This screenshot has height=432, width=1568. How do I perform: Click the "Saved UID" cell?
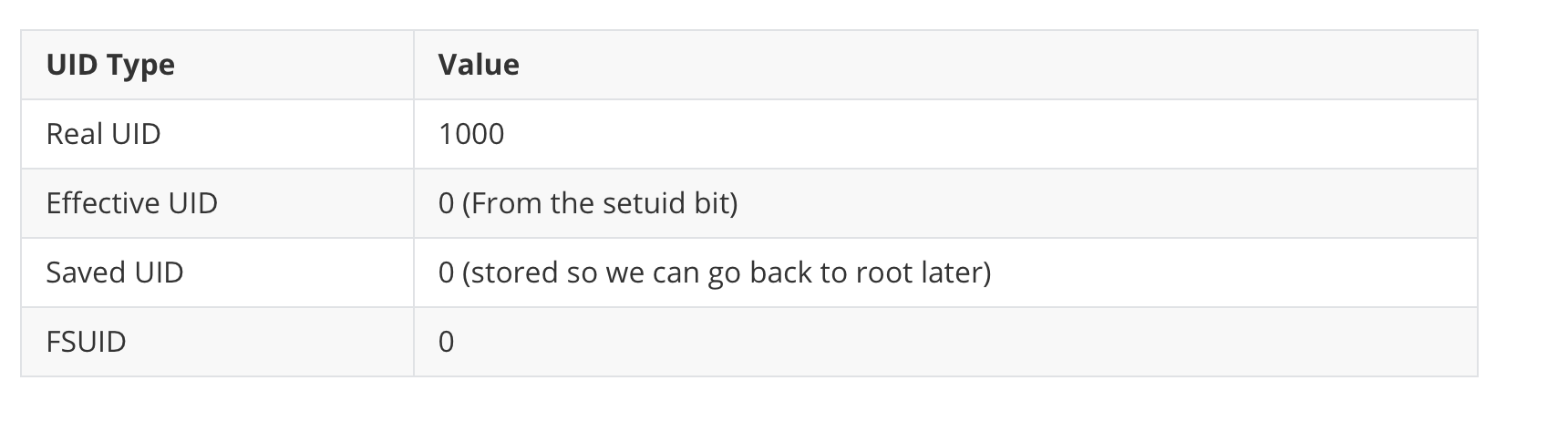tap(115, 273)
